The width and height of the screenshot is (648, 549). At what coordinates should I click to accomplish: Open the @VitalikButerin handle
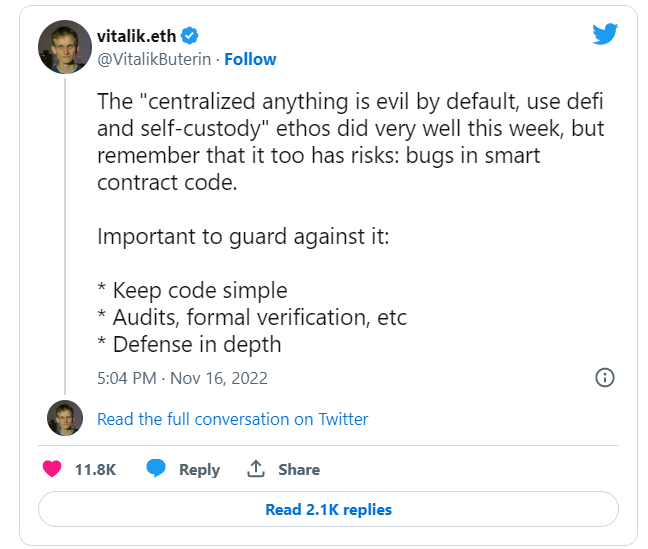(x=155, y=59)
